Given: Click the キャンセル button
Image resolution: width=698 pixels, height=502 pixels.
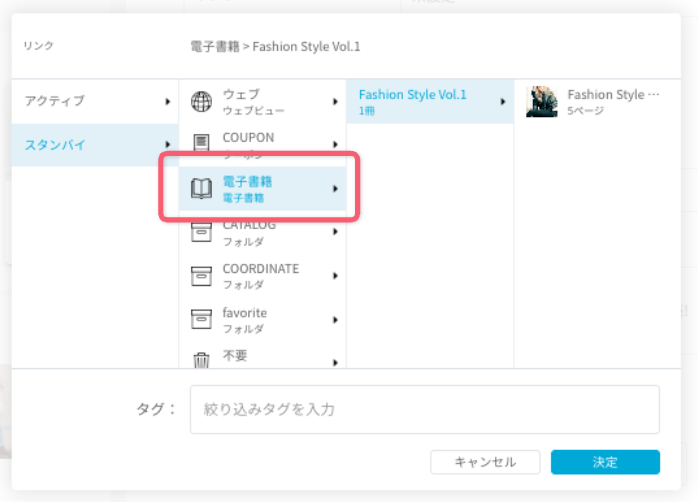Looking at the screenshot, I should click(x=485, y=462).
